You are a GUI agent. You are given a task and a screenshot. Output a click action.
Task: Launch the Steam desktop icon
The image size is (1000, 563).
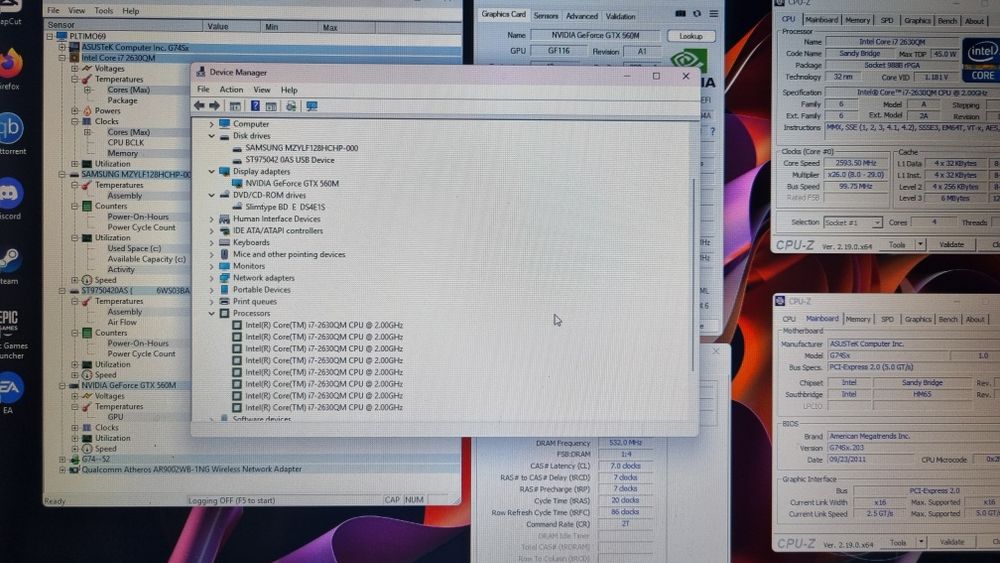pos(10,258)
